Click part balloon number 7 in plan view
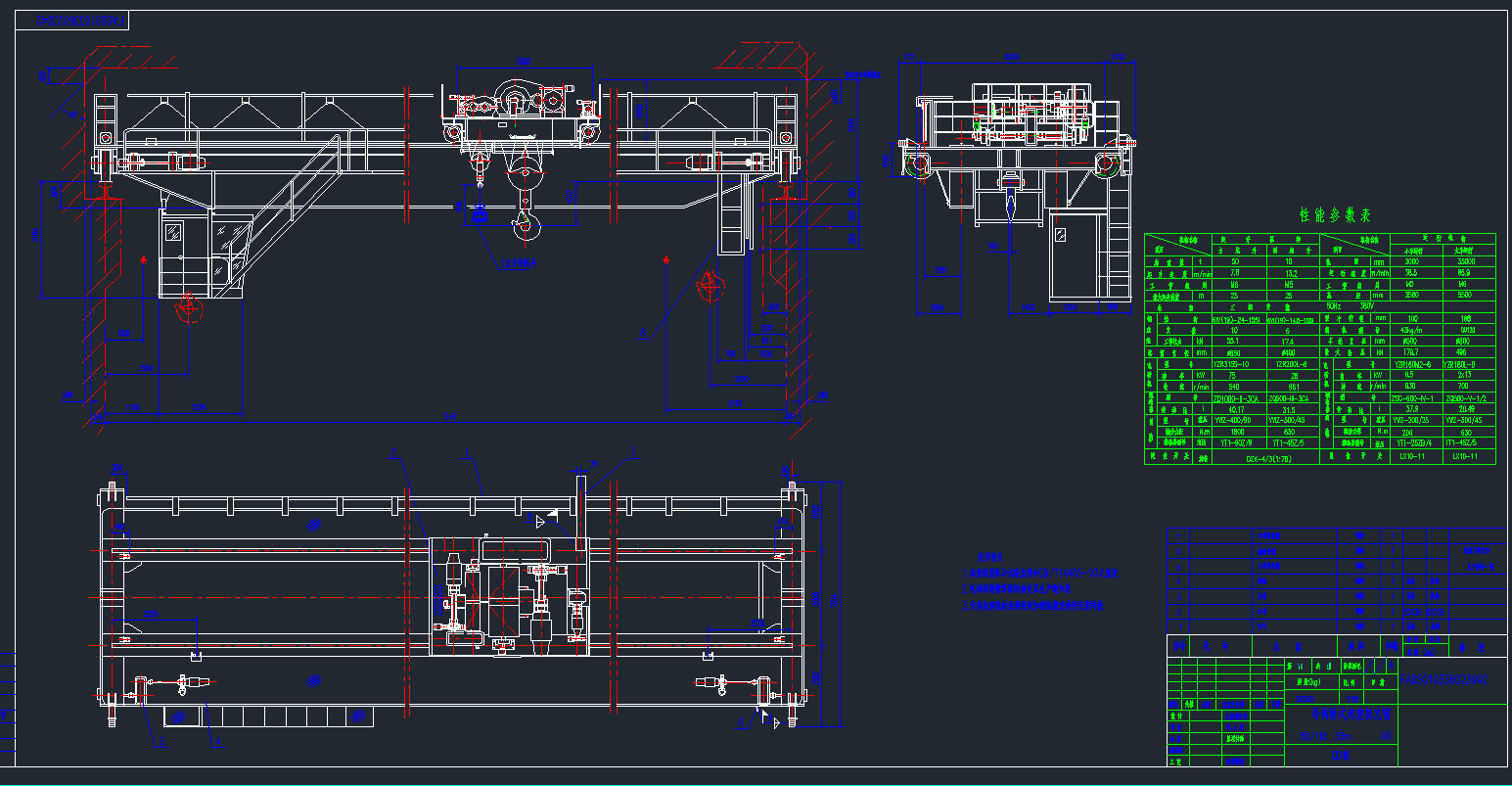The width and height of the screenshot is (1512, 786). [x=634, y=452]
